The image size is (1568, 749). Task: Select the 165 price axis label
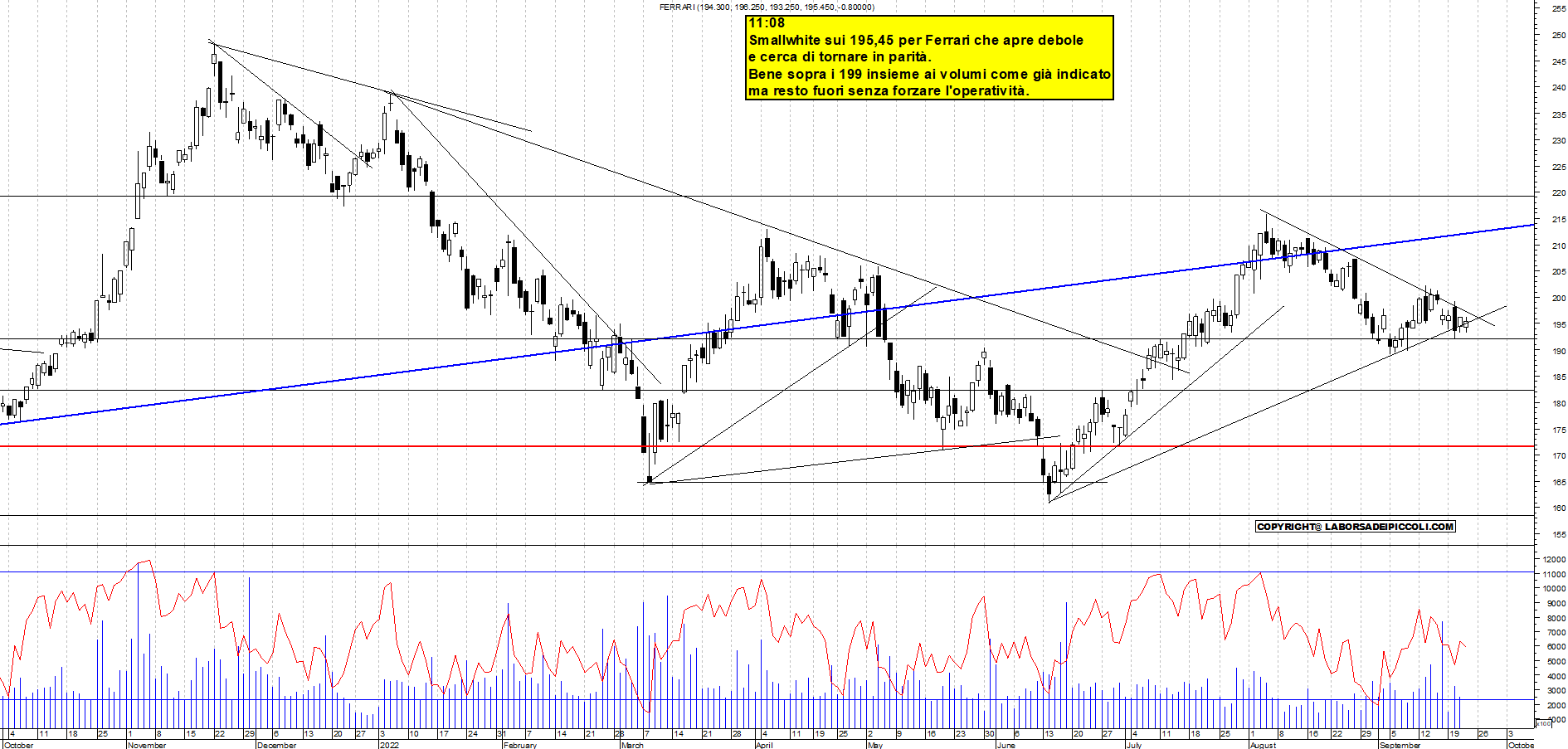tap(1559, 483)
